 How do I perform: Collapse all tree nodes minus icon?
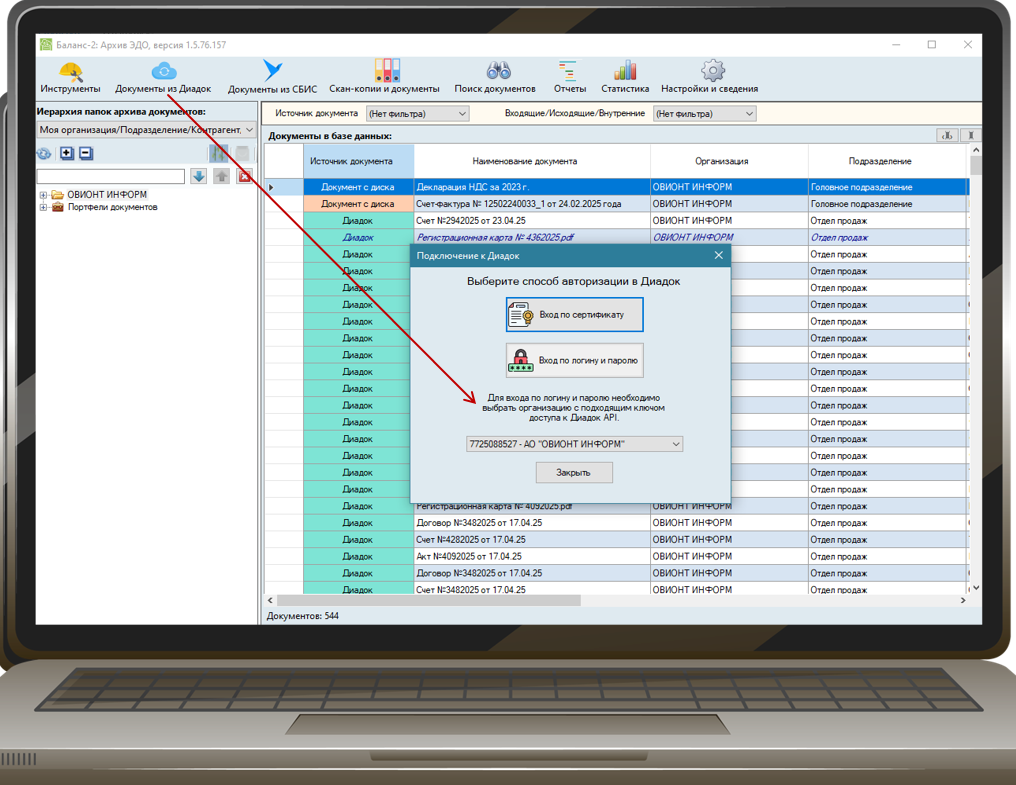[x=86, y=154]
